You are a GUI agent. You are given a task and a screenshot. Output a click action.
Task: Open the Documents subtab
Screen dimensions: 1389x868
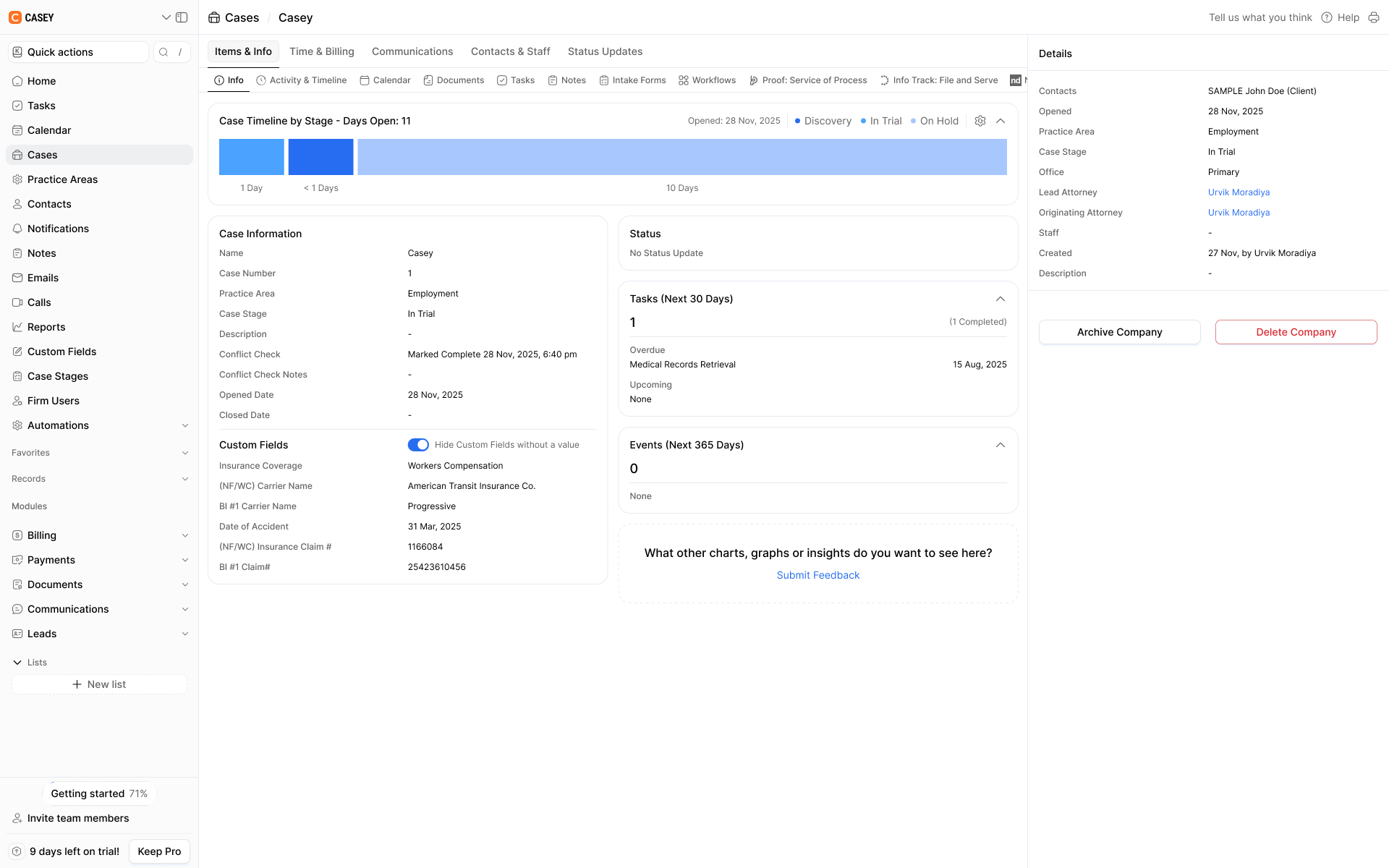pos(454,80)
